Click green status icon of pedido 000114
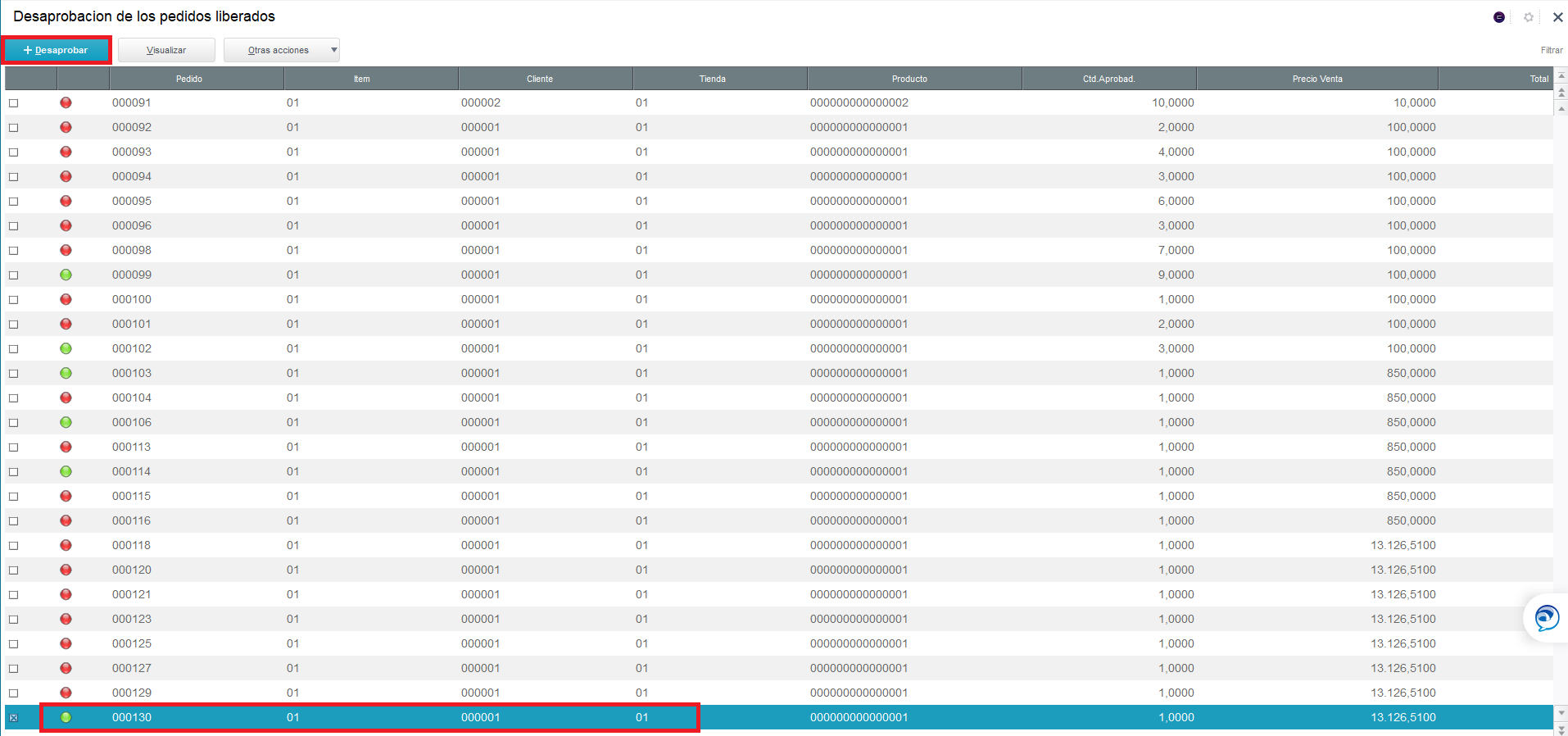 pos(66,471)
